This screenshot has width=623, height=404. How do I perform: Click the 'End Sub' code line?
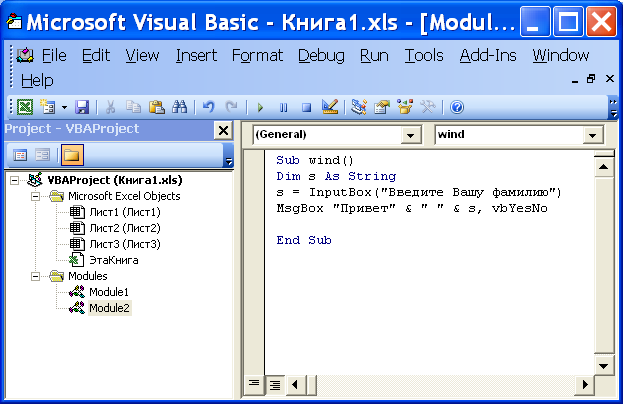click(x=304, y=240)
